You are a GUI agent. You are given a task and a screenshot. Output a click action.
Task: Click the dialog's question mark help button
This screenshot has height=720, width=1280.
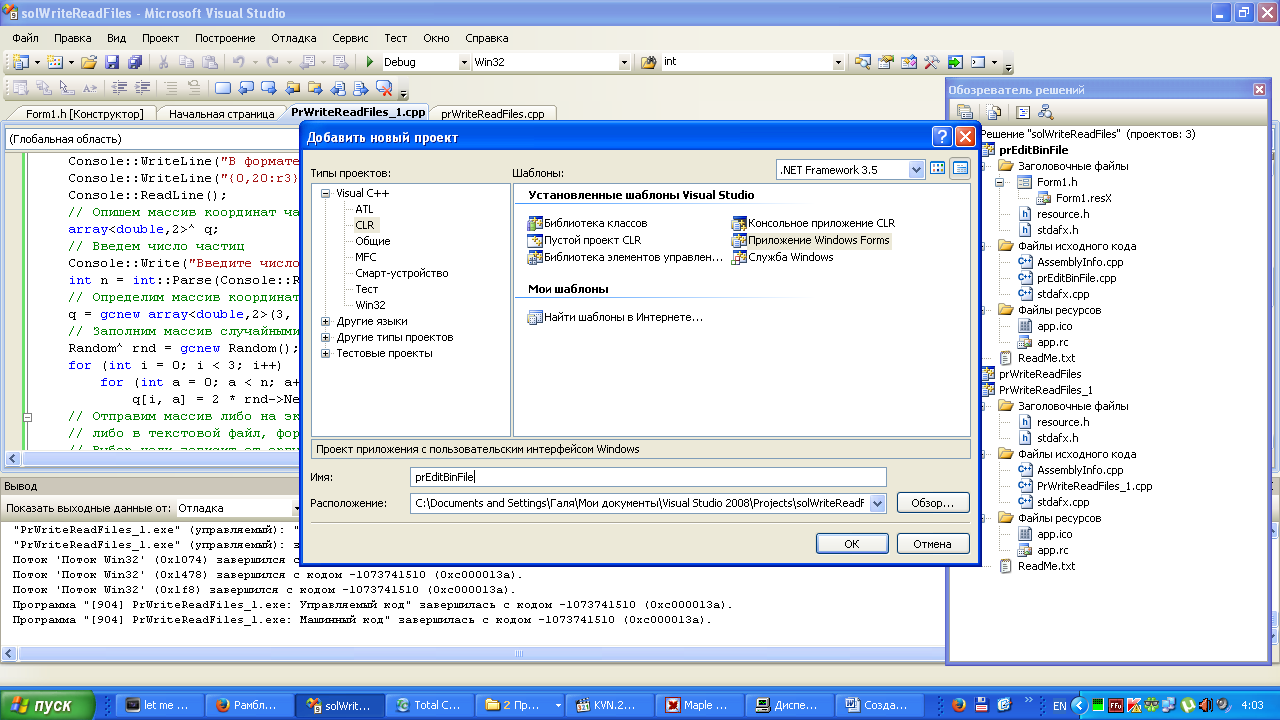(942, 137)
